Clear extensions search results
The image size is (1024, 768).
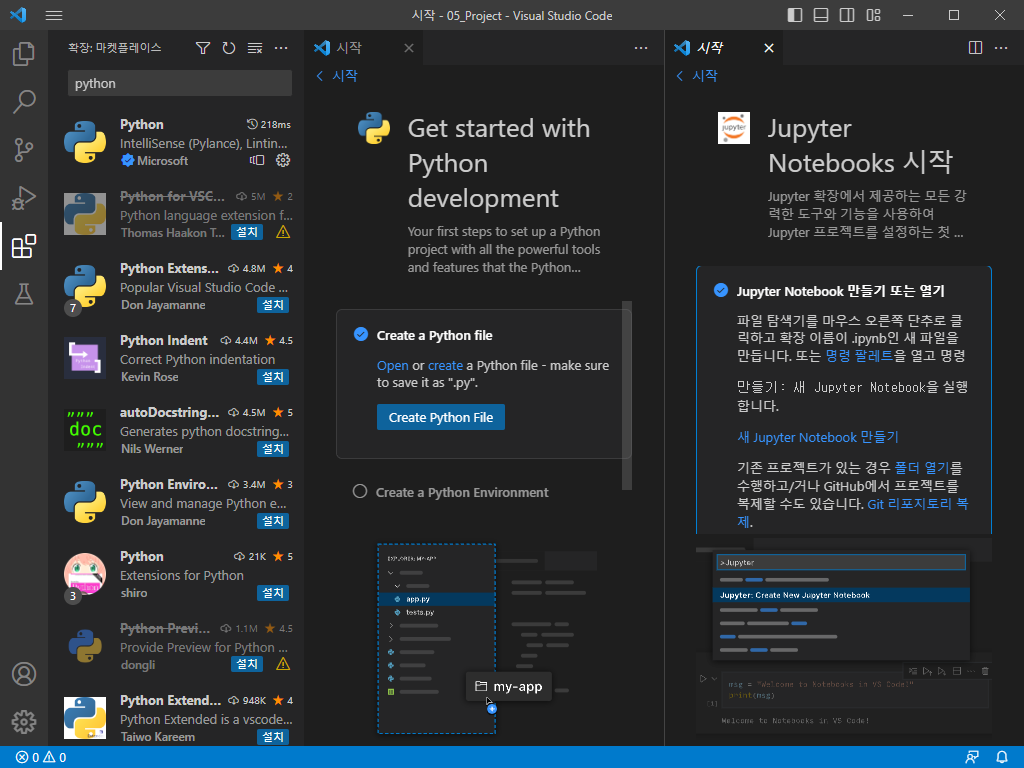[255, 48]
